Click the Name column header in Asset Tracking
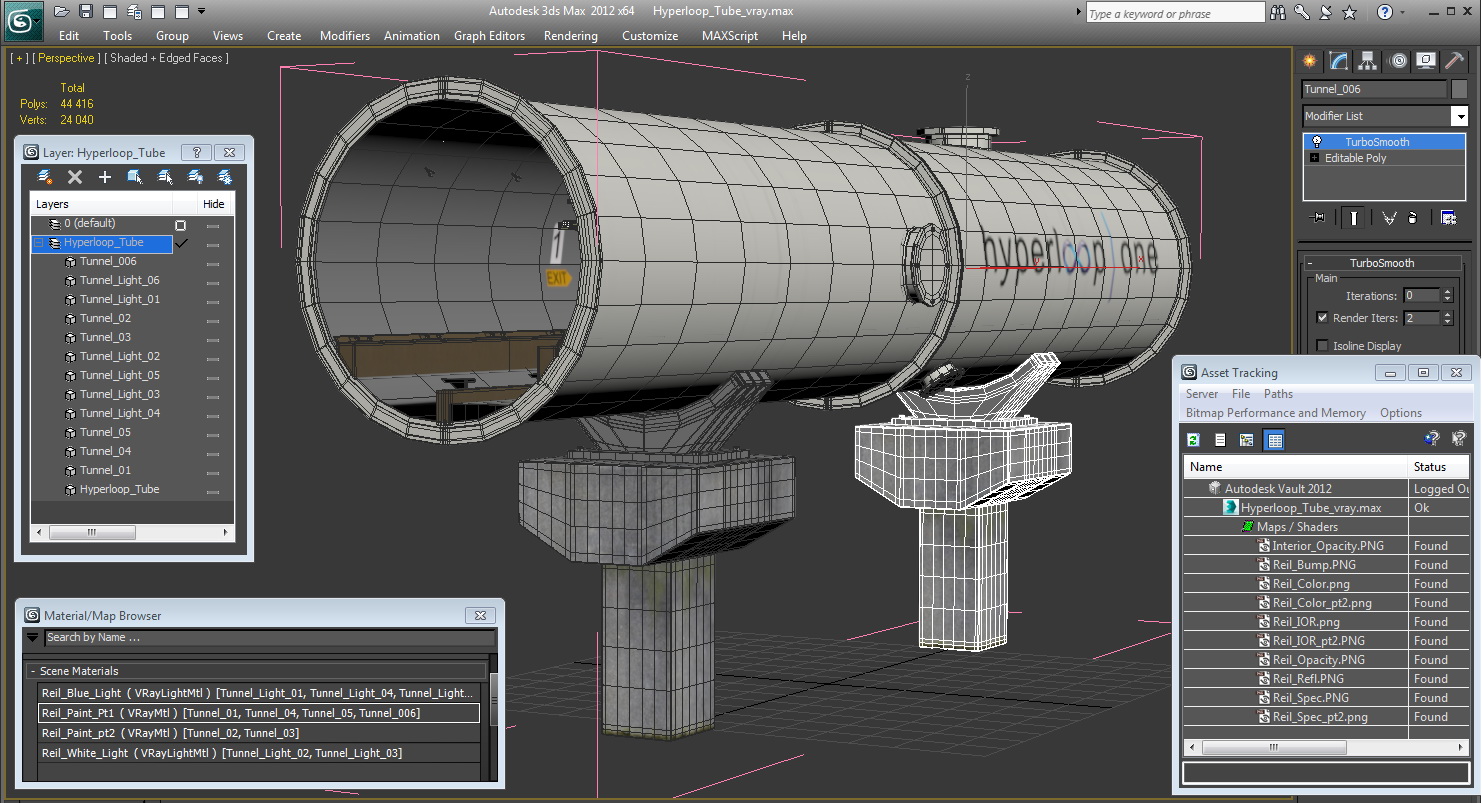 [x=1295, y=467]
